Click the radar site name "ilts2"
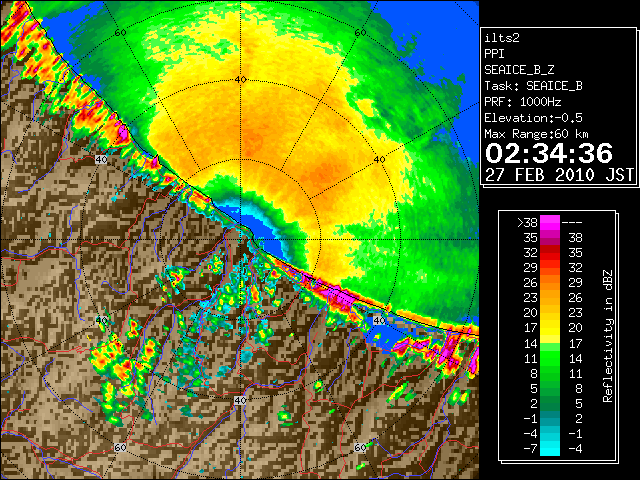The height and width of the screenshot is (480, 640). (x=502, y=38)
